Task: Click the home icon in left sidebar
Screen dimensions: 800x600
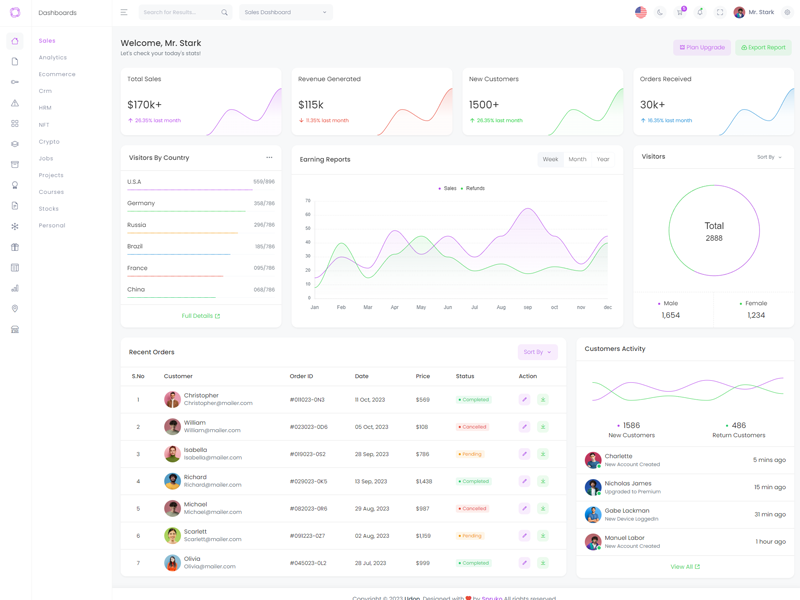Action: point(15,41)
